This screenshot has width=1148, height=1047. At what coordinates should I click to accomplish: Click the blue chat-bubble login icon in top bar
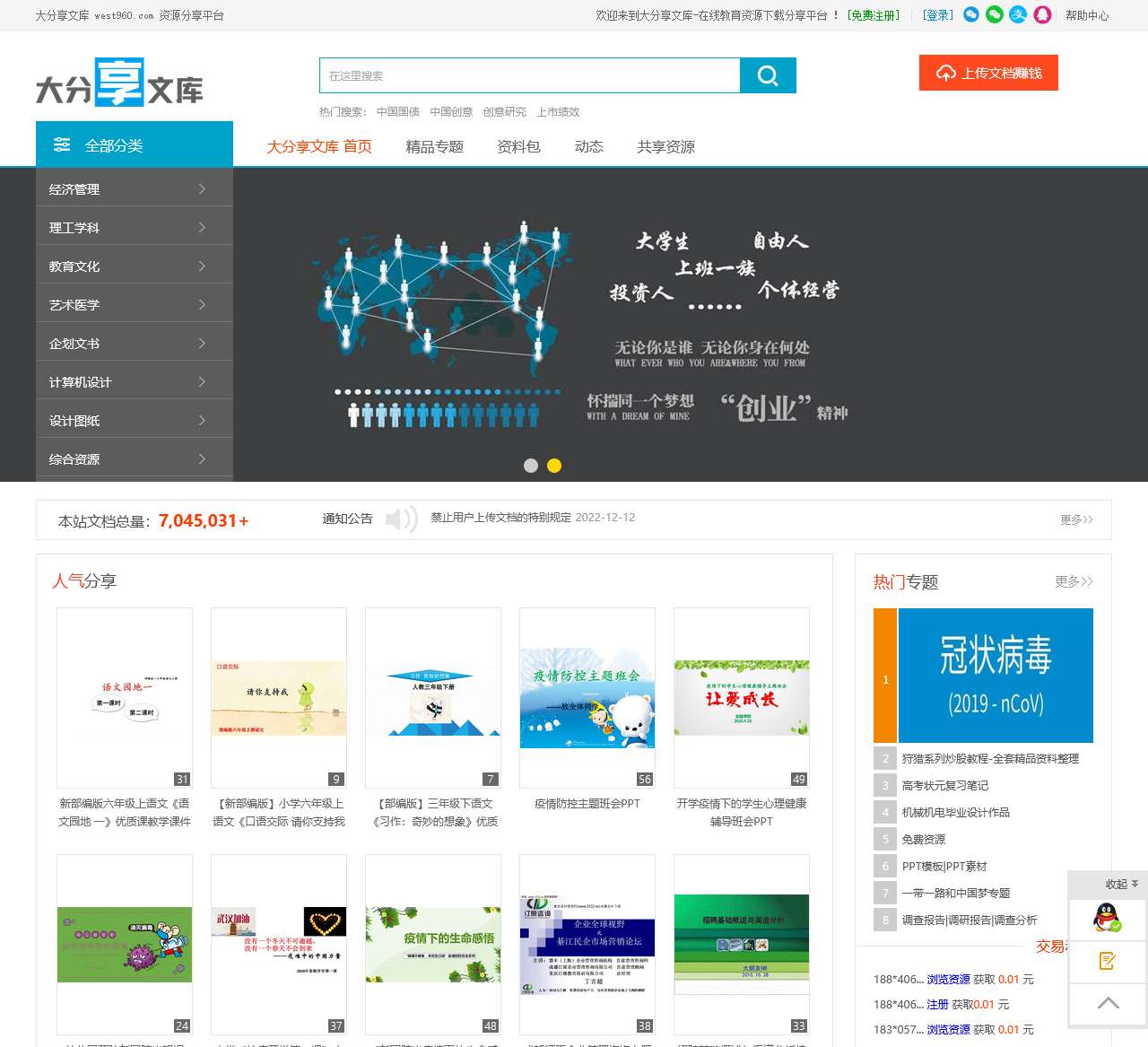point(971,15)
